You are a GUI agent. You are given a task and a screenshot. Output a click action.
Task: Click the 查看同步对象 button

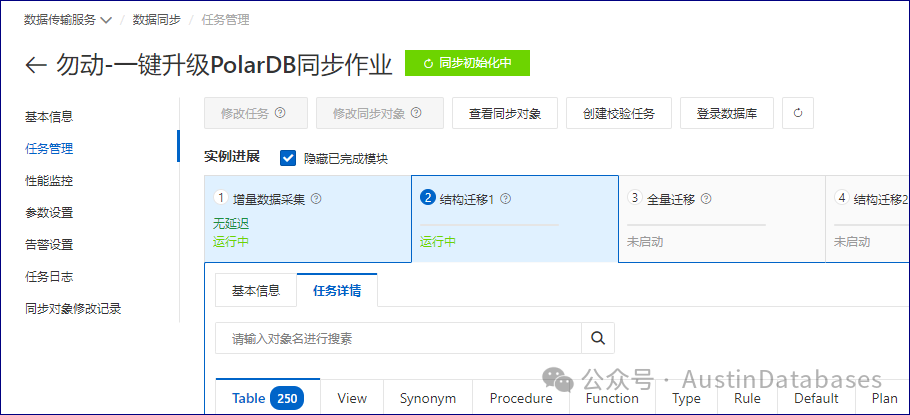pyautogui.click(x=505, y=113)
